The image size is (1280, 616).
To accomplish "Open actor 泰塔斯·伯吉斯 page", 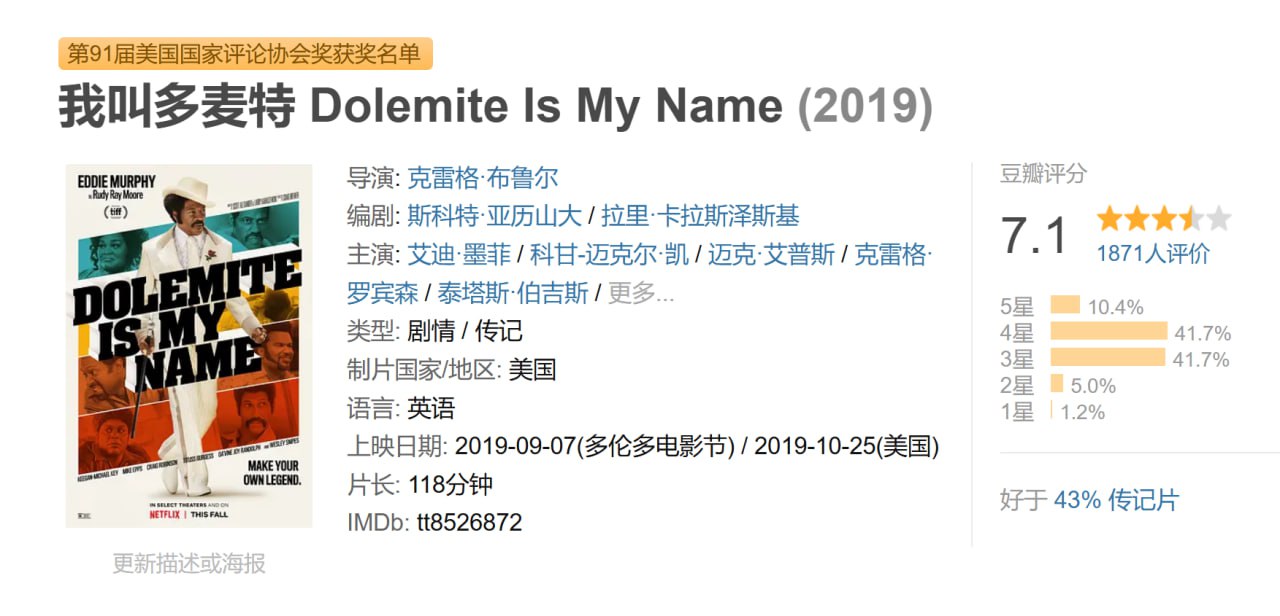I will pyautogui.click(x=513, y=293).
